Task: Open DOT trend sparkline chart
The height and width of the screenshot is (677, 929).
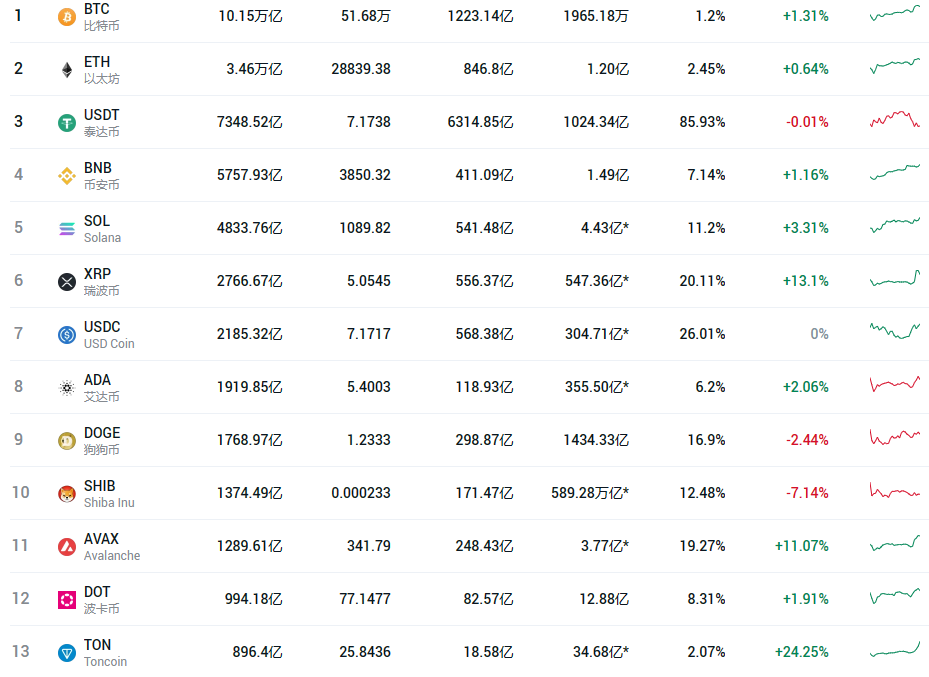Action: tap(895, 595)
